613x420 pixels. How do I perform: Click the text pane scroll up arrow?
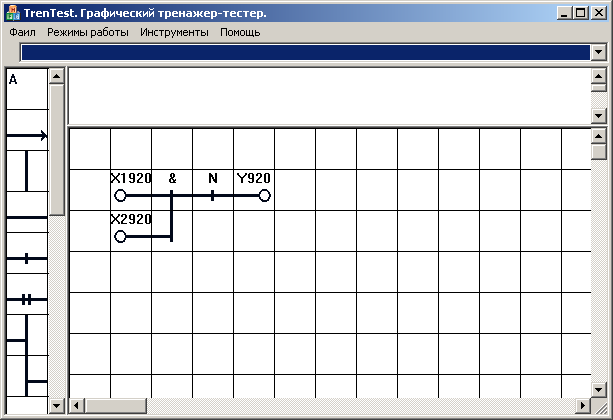point(599,76)
